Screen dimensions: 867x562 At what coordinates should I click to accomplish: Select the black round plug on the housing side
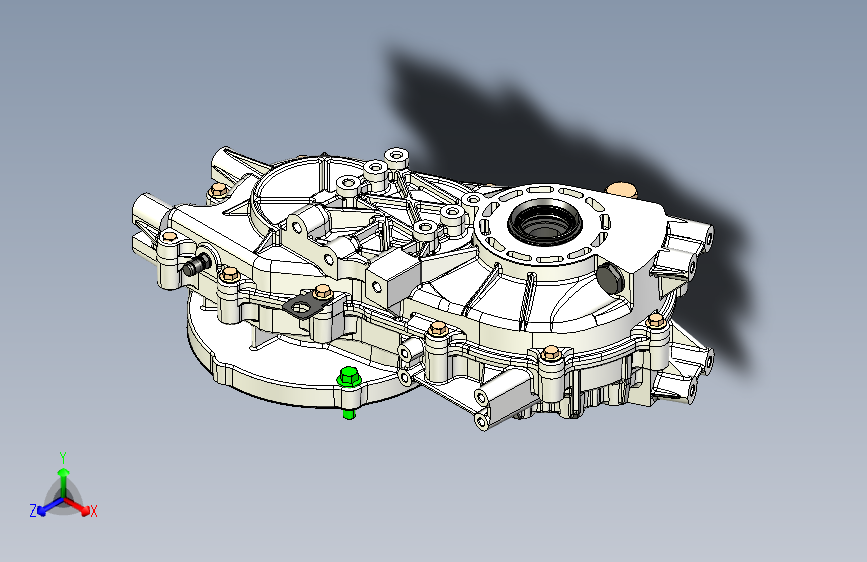(x=610, y=278)
